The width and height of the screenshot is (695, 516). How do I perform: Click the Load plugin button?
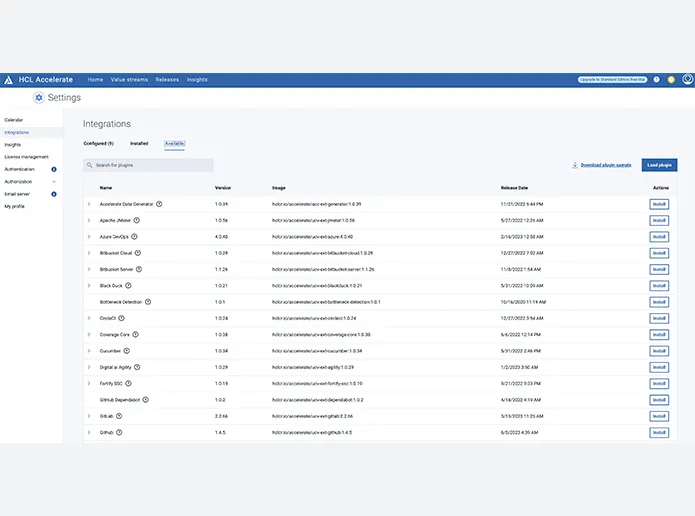tap(659, 165)
